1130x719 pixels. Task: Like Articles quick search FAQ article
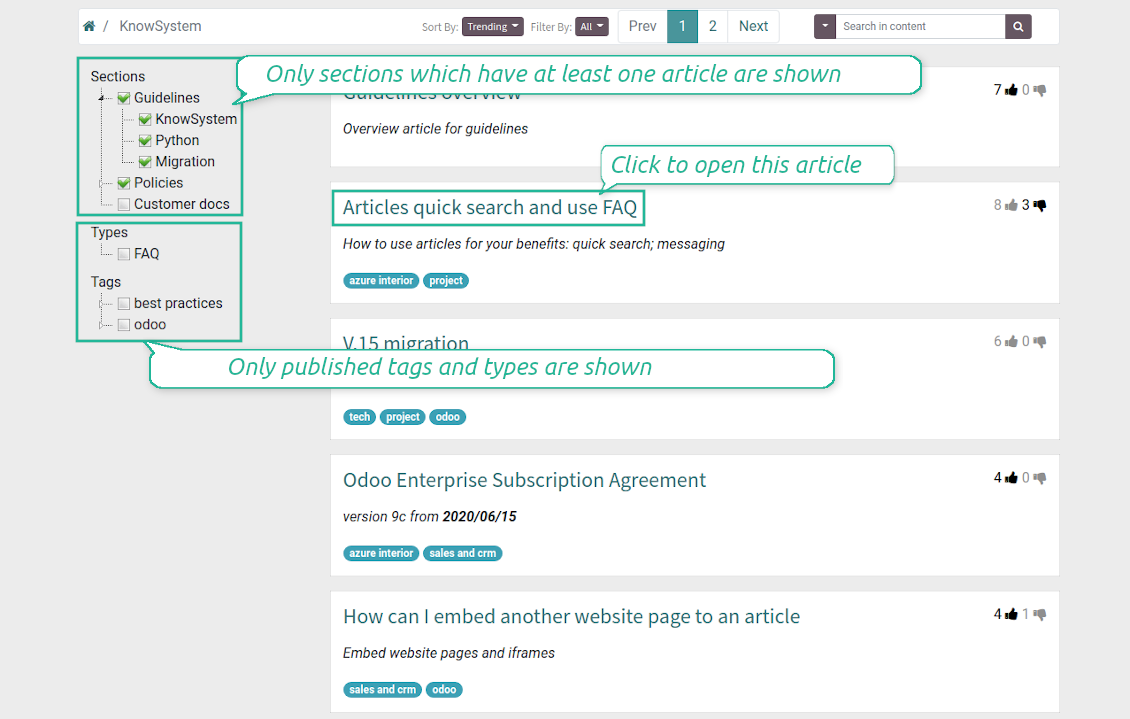tap(1011, 205)
